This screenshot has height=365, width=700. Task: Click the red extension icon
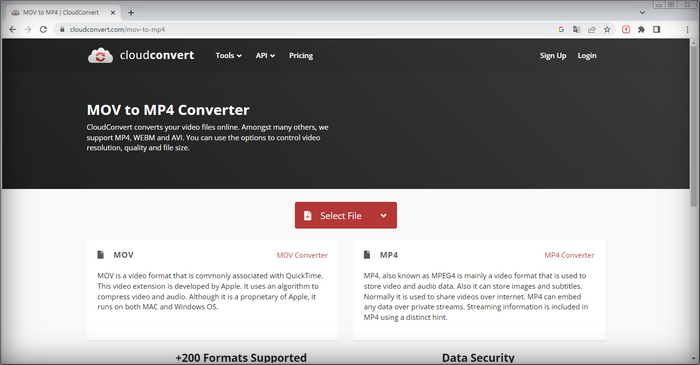point(626,29)
